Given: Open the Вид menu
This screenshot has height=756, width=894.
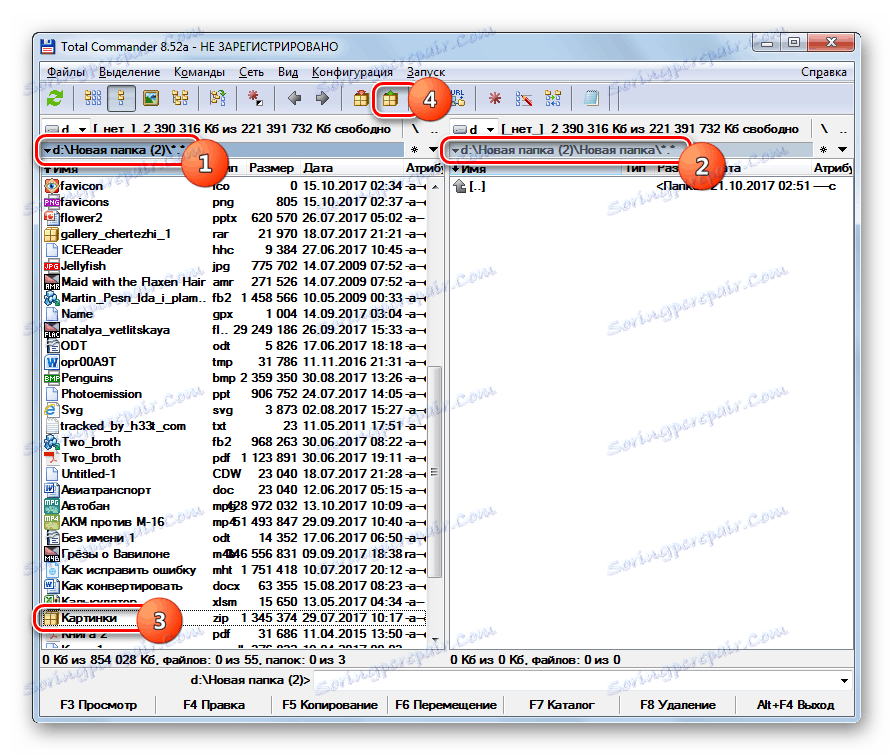Looking at the screenshot, I should 288,72.
